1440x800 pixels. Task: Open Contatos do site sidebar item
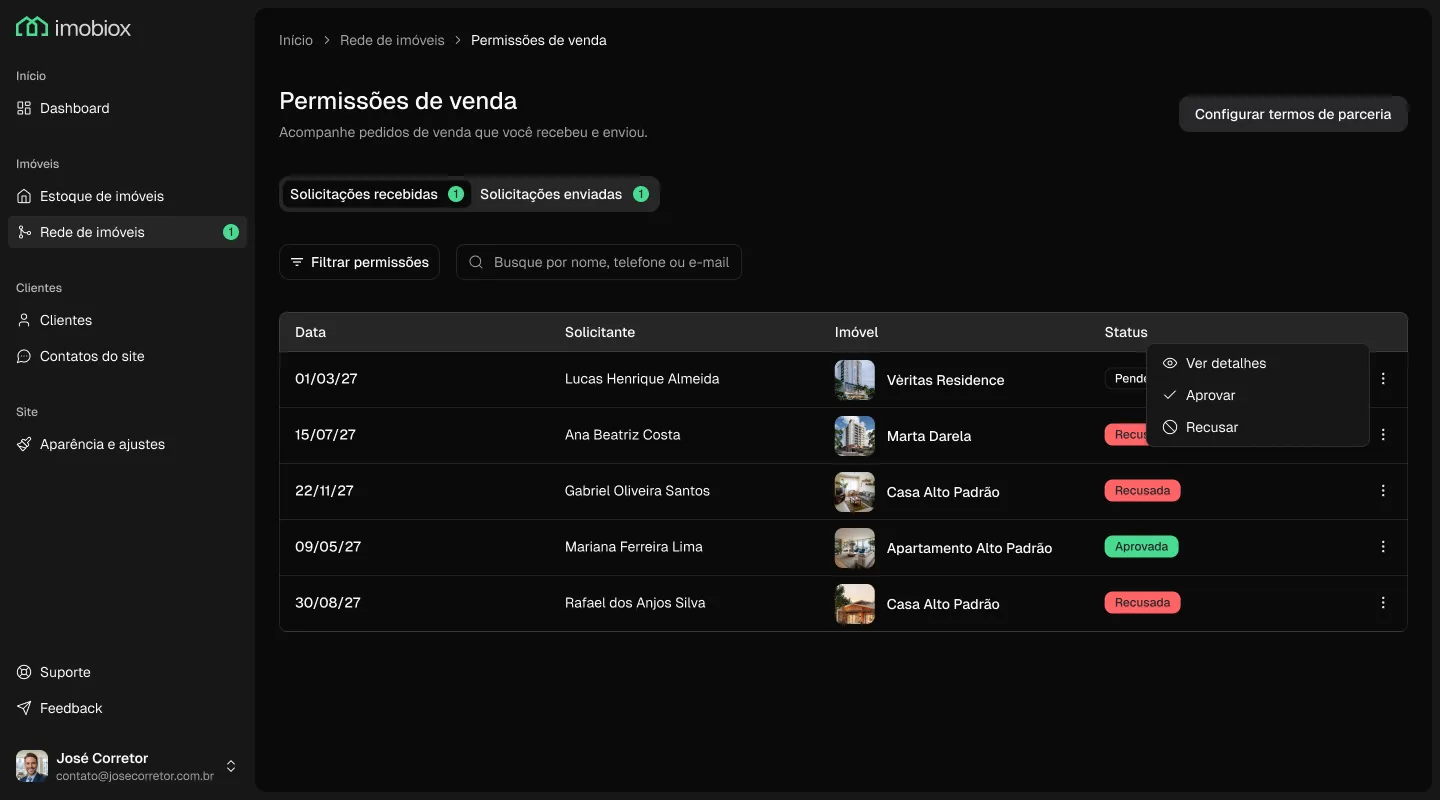(127, 356)
